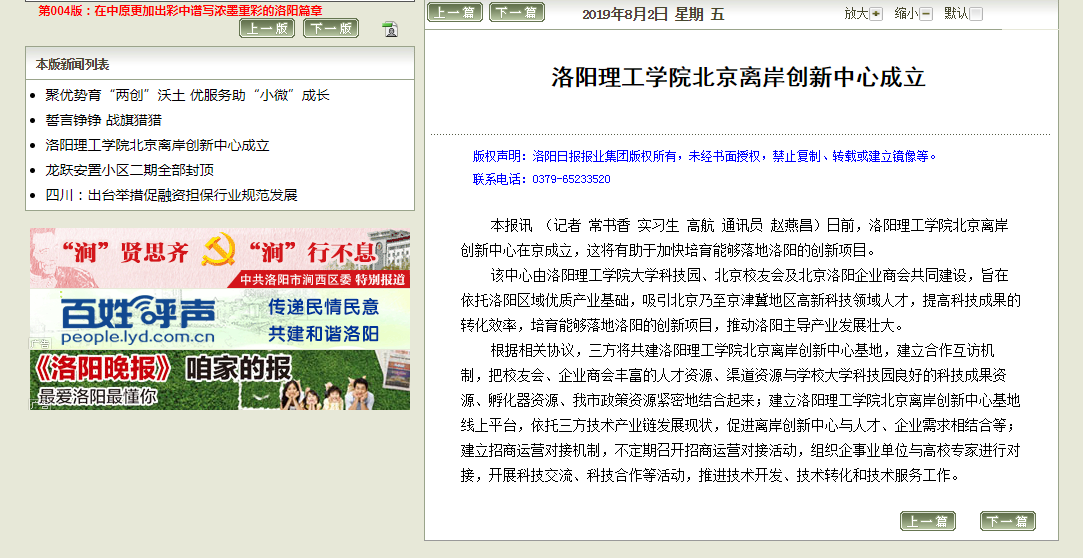Click the enlarge text (放大) plus icon
Viewport: 1083px width, 558px height.
pyautogui.click(x=876, y=14)
